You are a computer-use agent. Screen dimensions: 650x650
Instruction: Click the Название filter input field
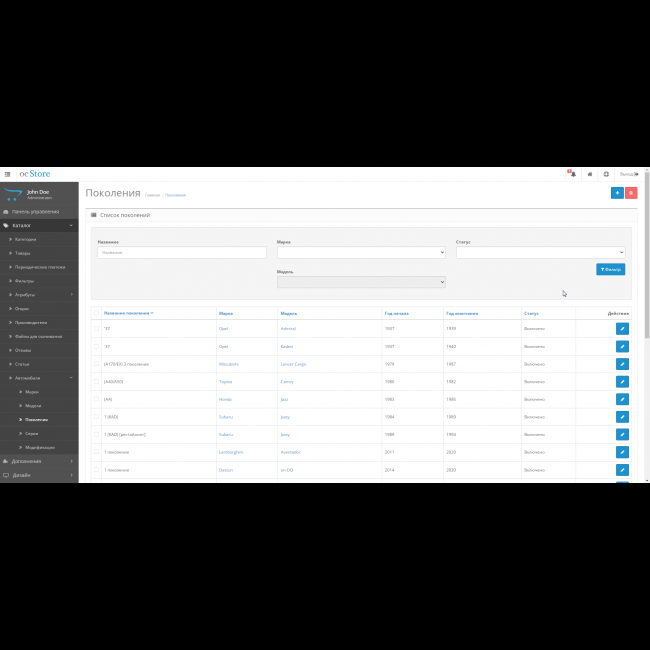(182, 252)
